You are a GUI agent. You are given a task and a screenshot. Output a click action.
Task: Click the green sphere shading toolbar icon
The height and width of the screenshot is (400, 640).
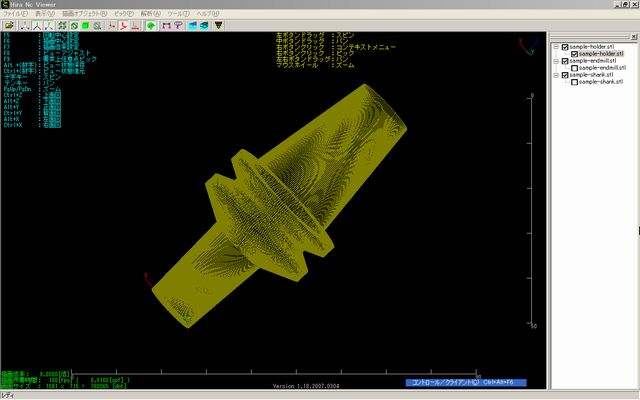pyautogui.click(x=151, y=25)
